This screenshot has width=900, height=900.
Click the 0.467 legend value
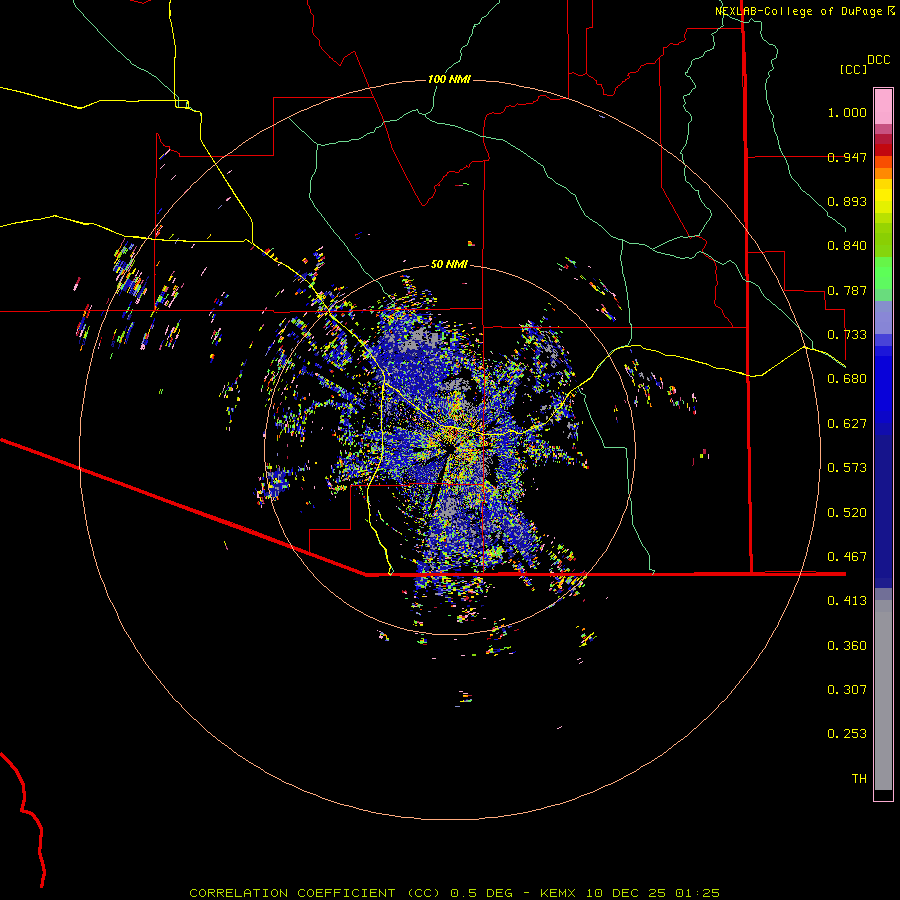point(847,557)
